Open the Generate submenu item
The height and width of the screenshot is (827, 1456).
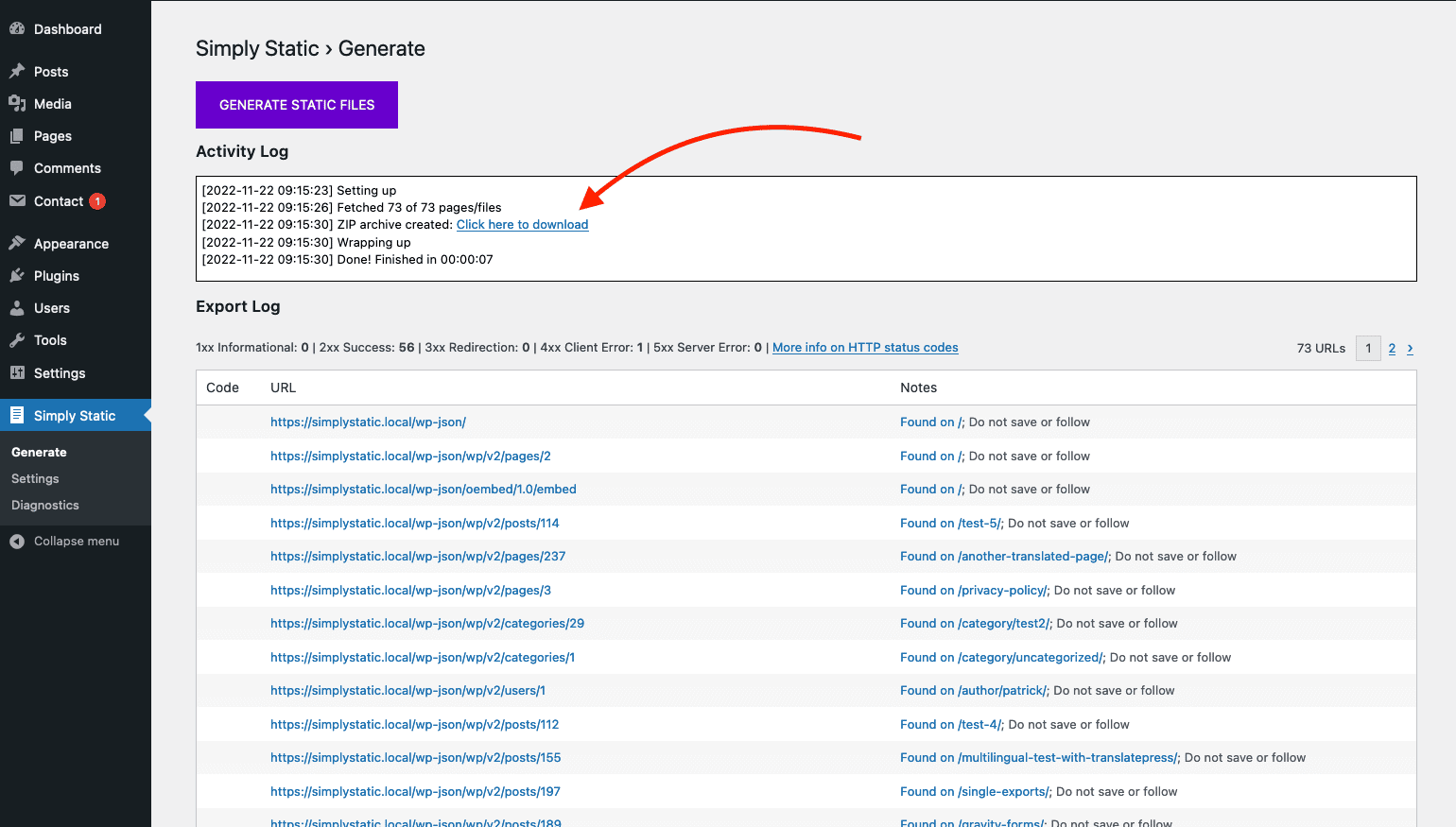39,453
